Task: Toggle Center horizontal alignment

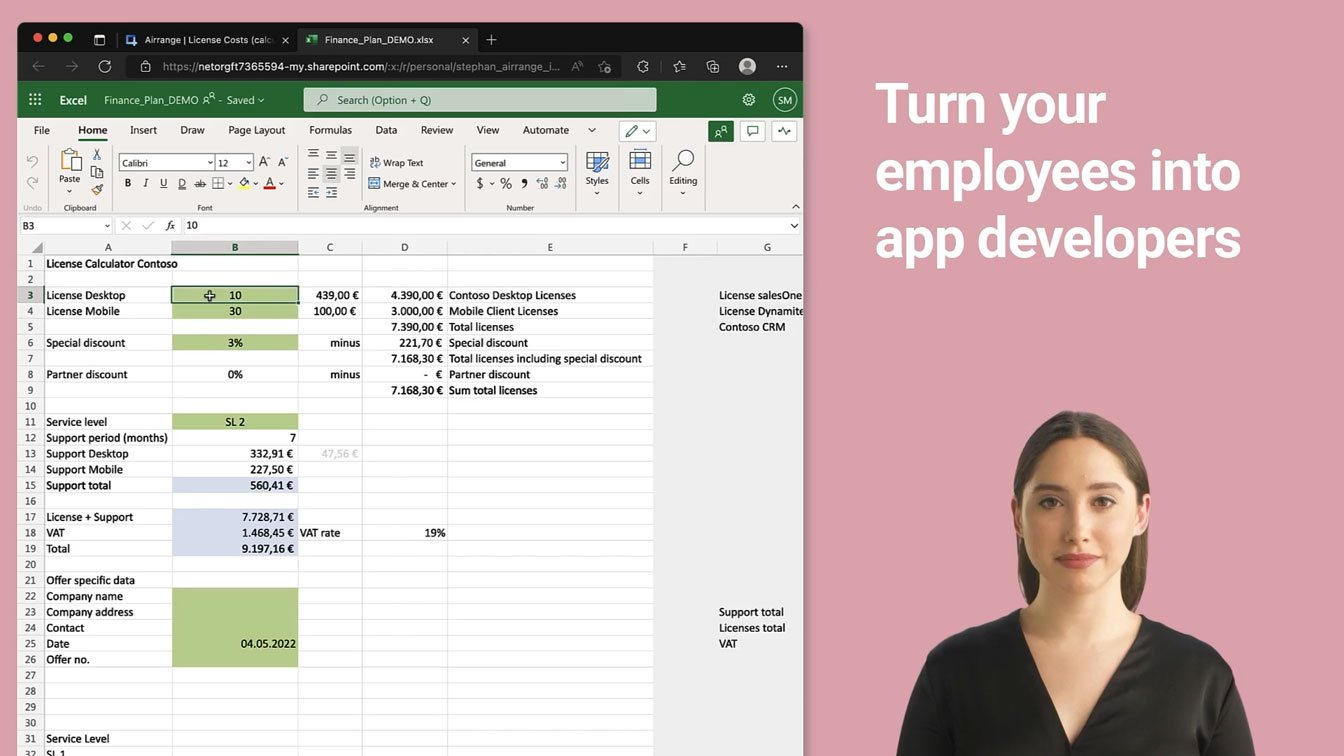Action: pos(331,174)
